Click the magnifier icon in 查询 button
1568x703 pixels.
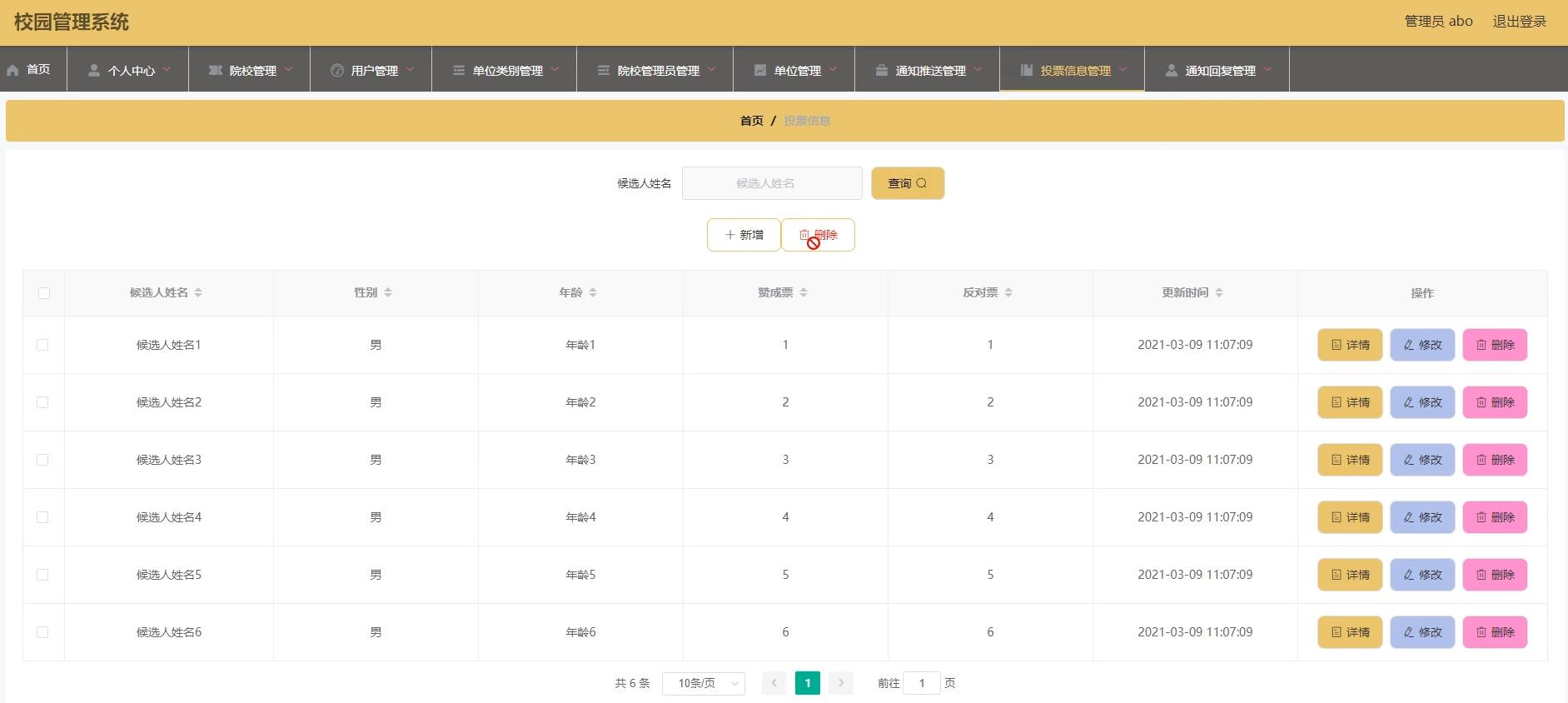921,183
